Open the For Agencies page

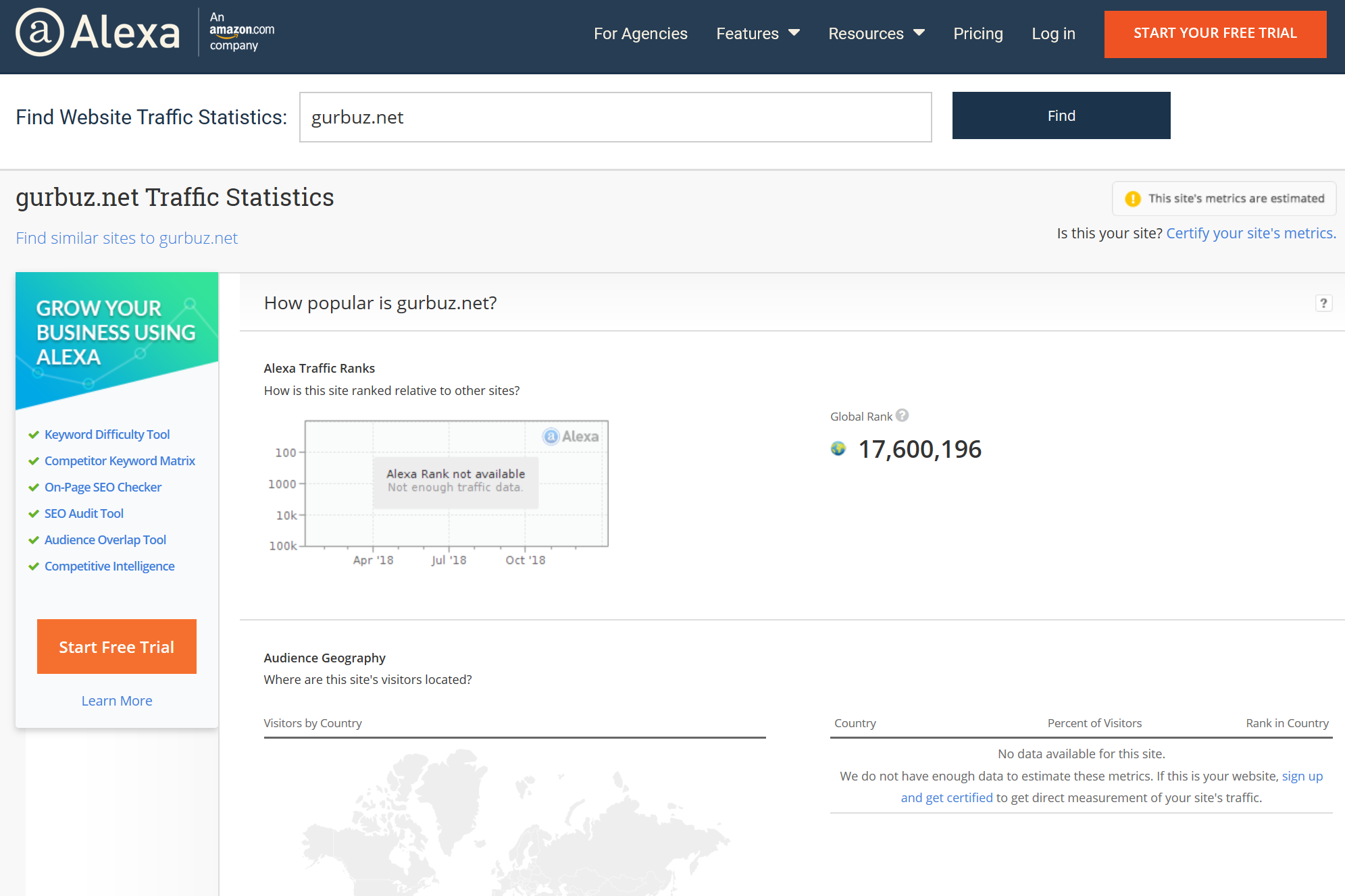pos(640,33)
